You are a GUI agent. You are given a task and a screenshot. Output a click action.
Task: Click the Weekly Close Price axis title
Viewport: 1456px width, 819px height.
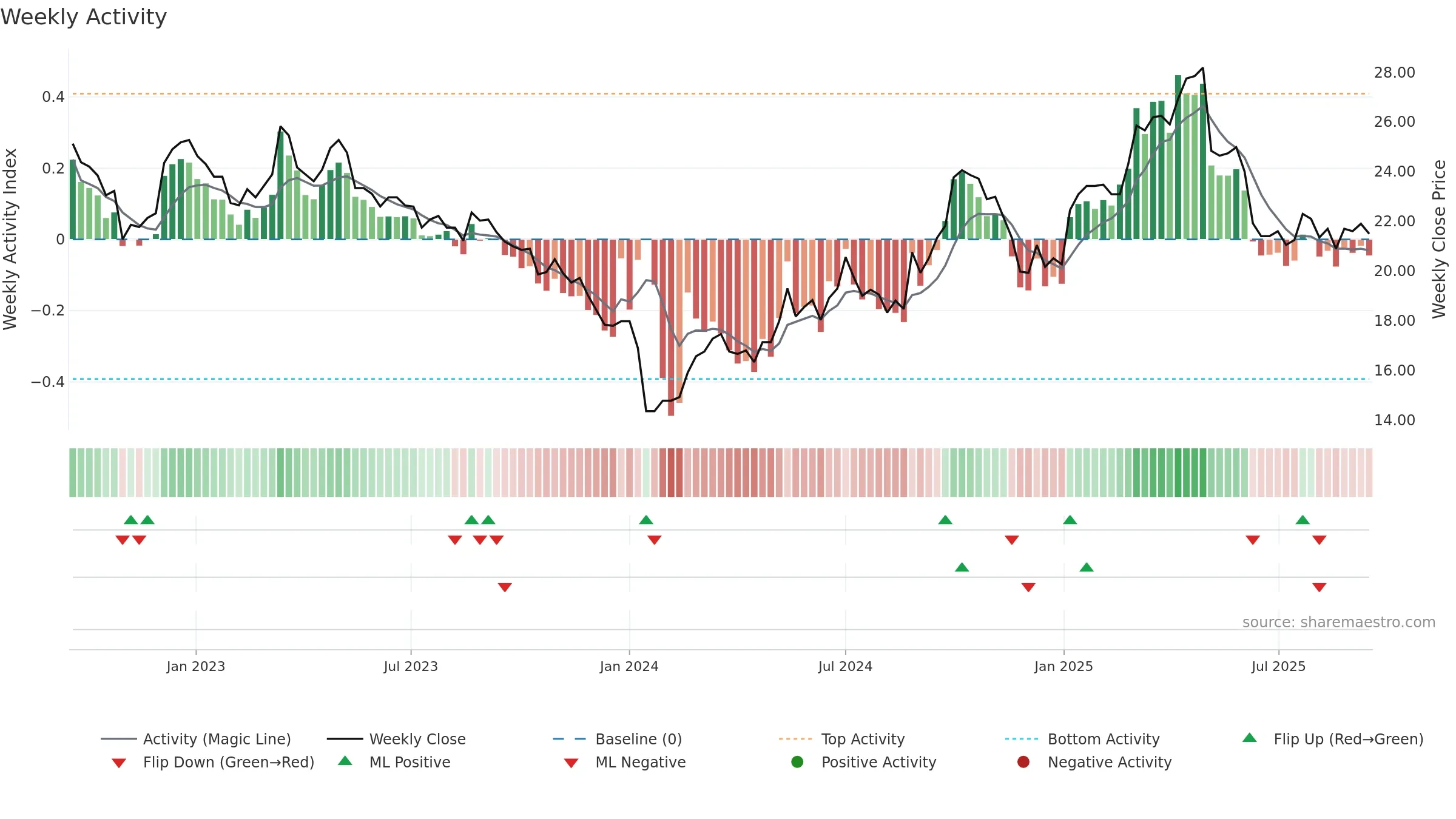click(x=1439, y=239)
